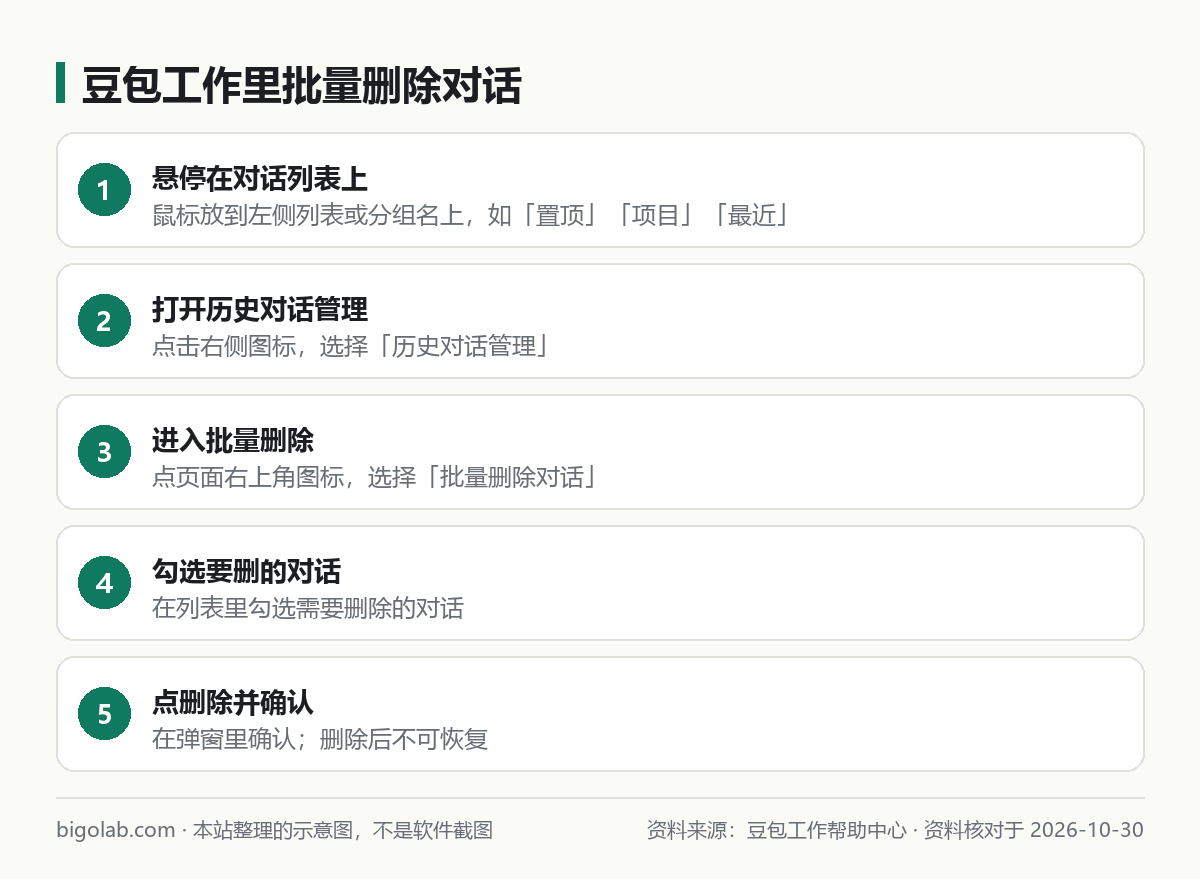Select the heading 悬停在对话列表上

click(x=260, y=180)
